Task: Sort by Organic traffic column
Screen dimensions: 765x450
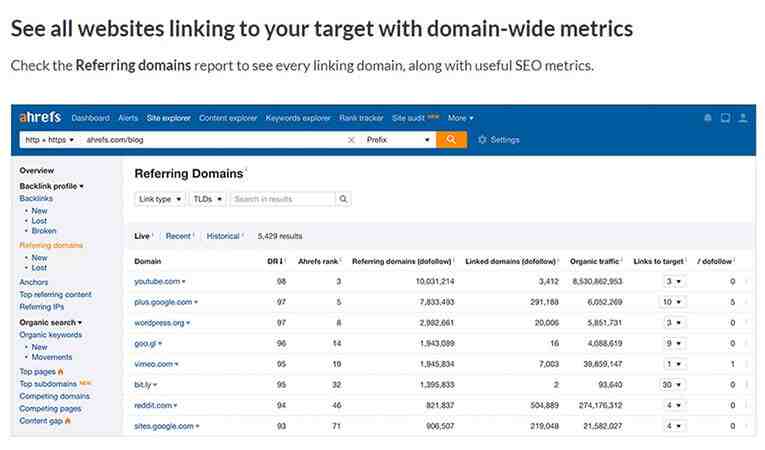Action: pos(596,261)
